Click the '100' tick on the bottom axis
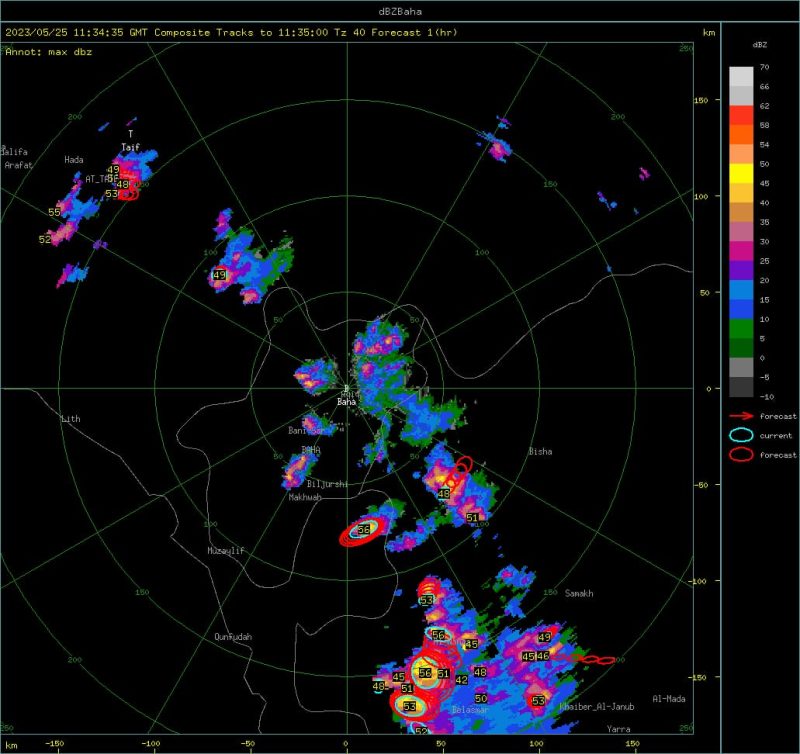 point(537,743)
